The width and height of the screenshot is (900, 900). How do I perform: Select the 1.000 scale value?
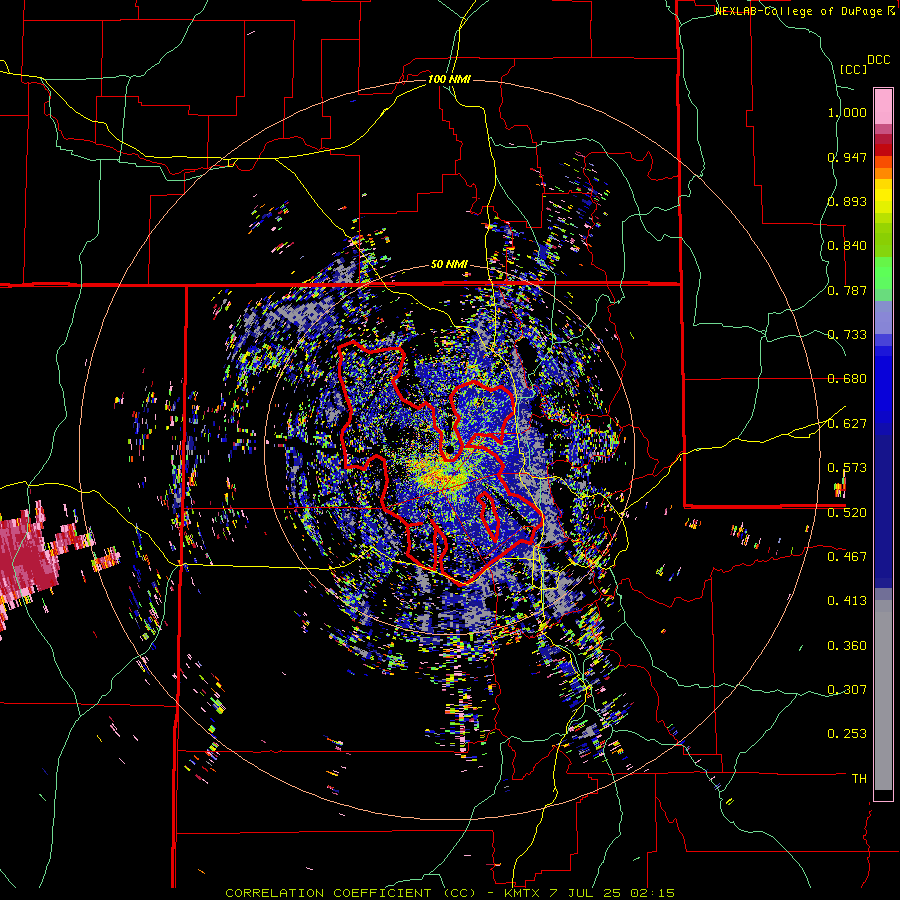(847, 112)
